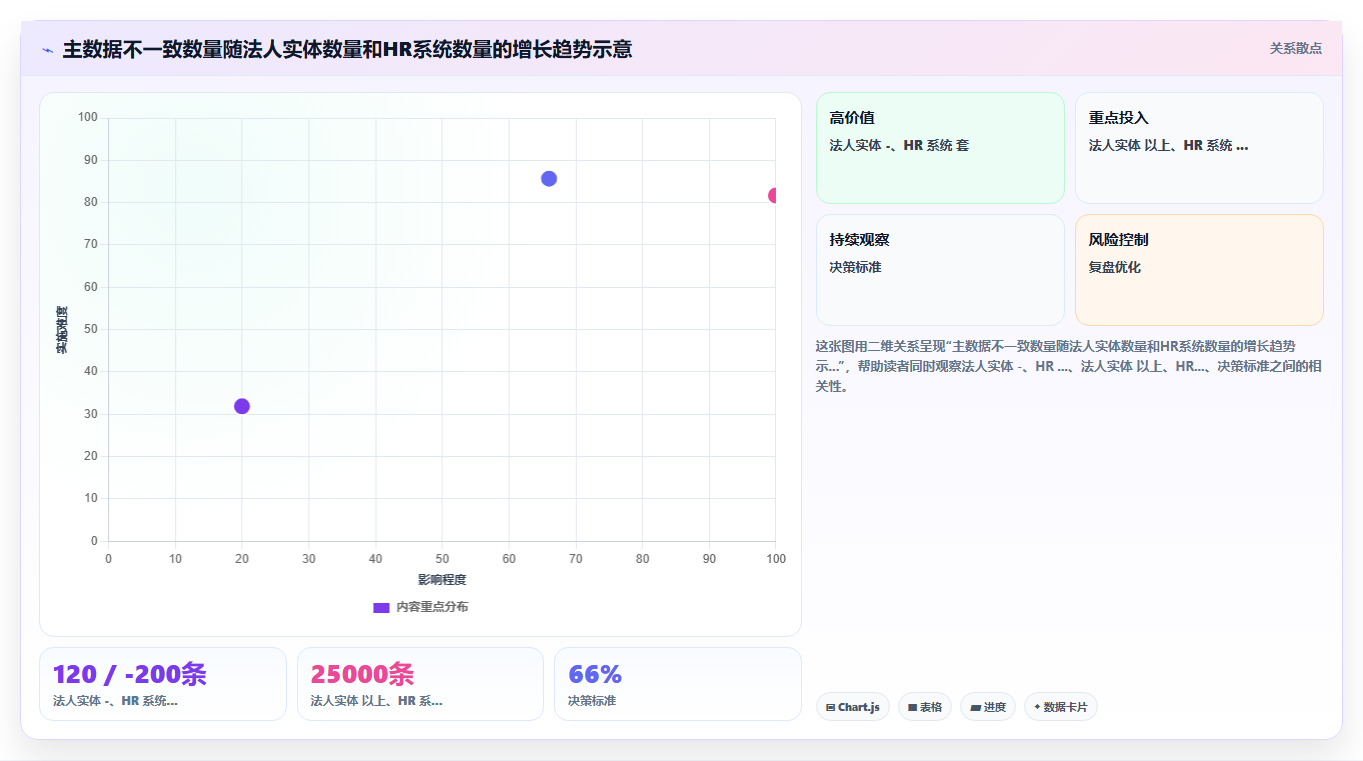Click the 进度 tag chip
The height and width of the screenshot is (761, 1363).
point(988,707)
